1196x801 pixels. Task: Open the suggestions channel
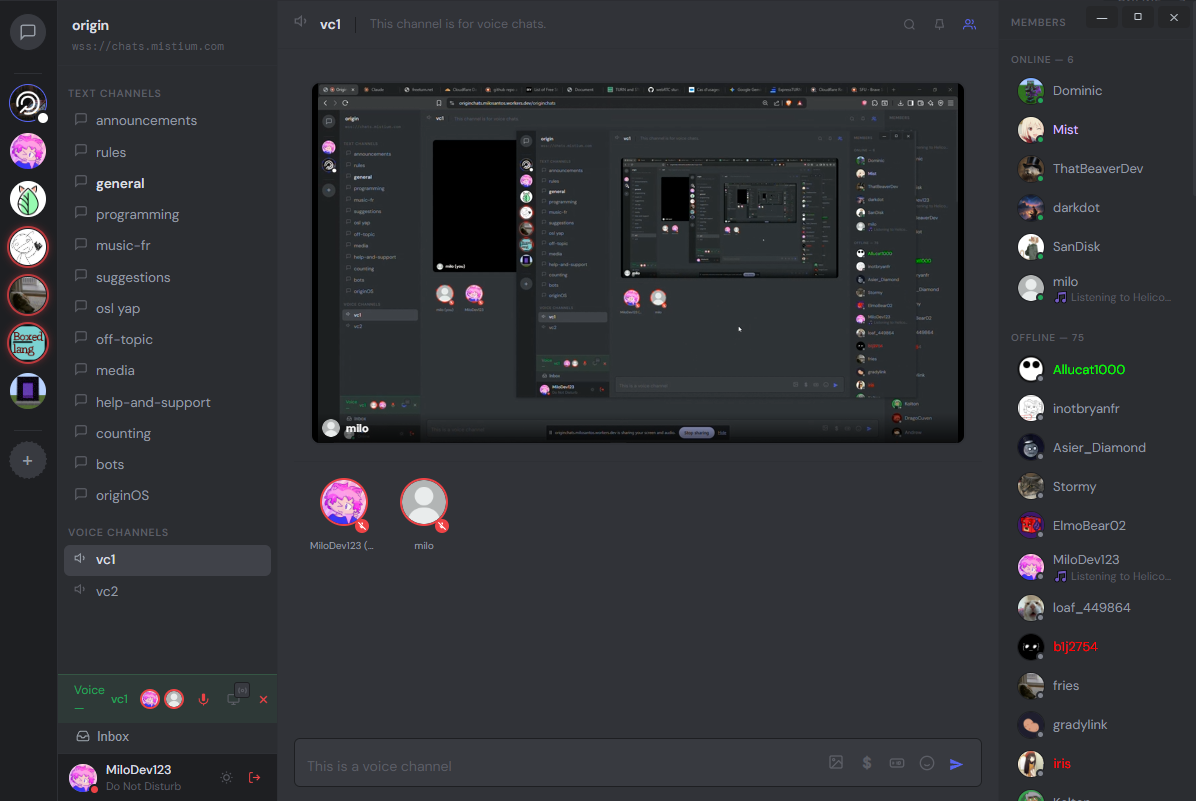click(167, 277)
